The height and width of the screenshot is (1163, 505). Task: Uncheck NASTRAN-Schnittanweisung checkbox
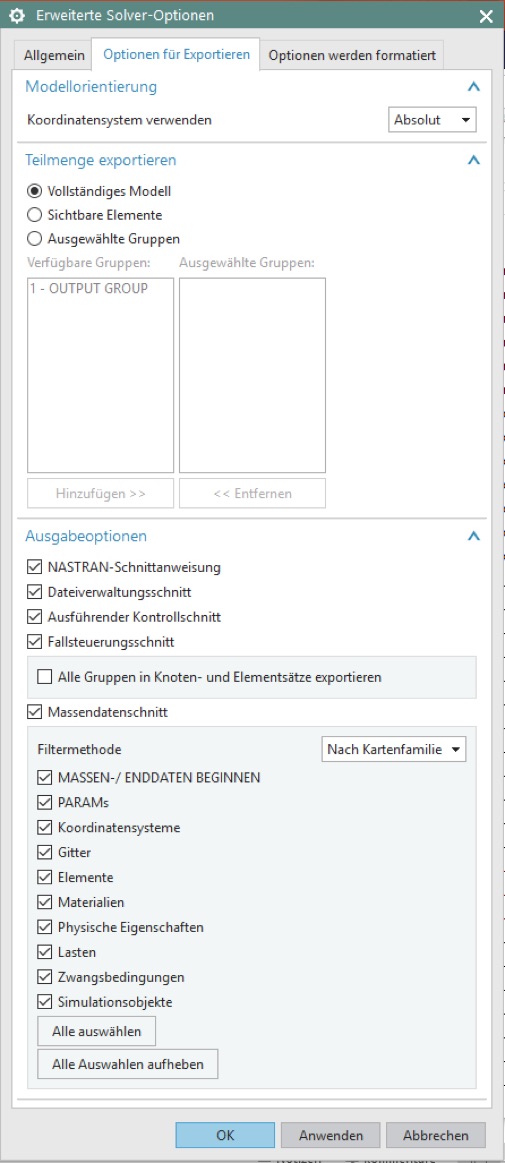coord(34,567)
